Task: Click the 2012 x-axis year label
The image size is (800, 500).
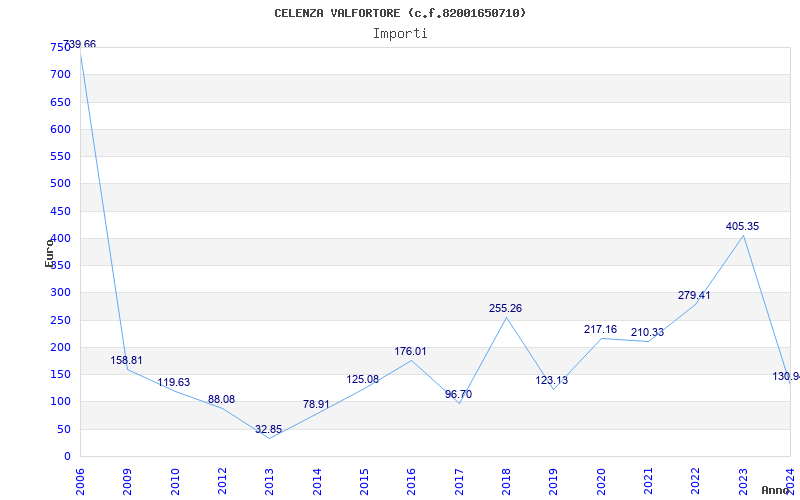Action: click(222, 481)
